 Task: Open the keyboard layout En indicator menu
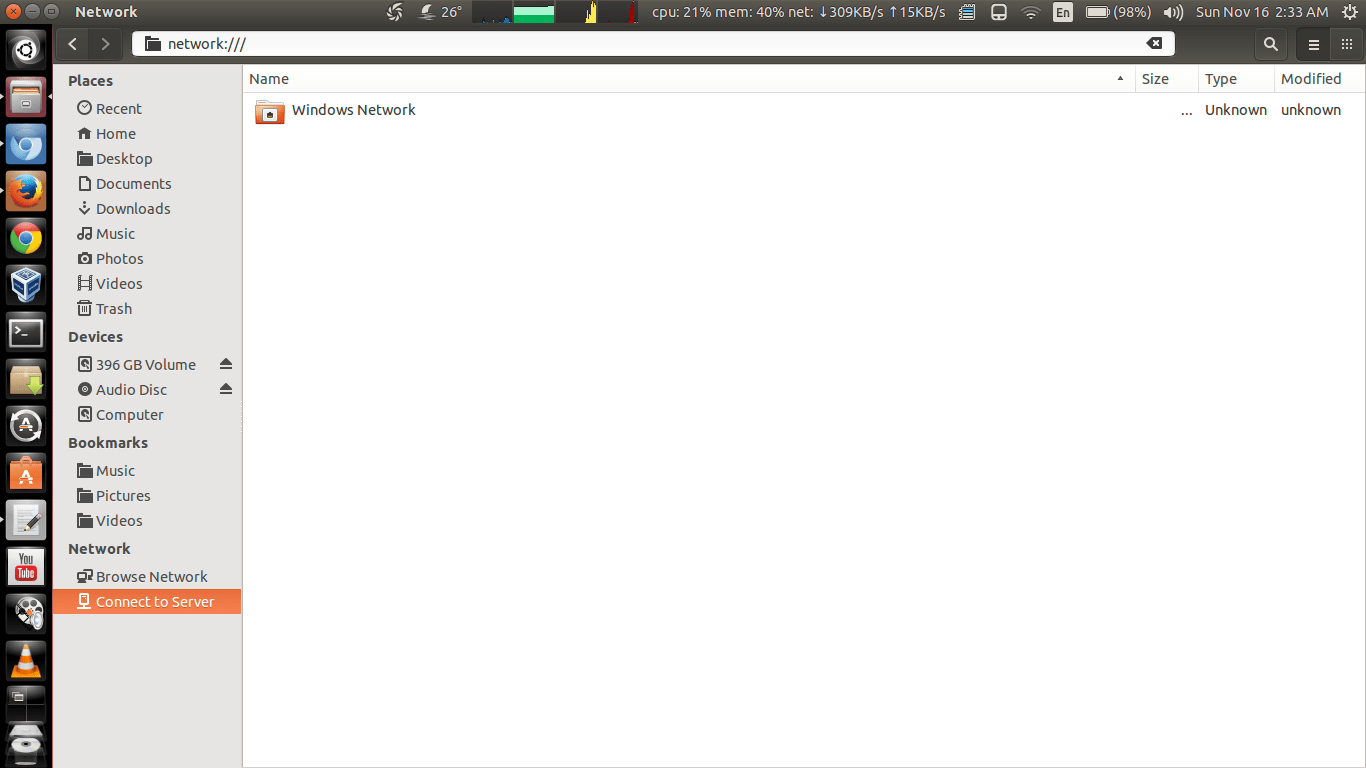coord(1063,12)
